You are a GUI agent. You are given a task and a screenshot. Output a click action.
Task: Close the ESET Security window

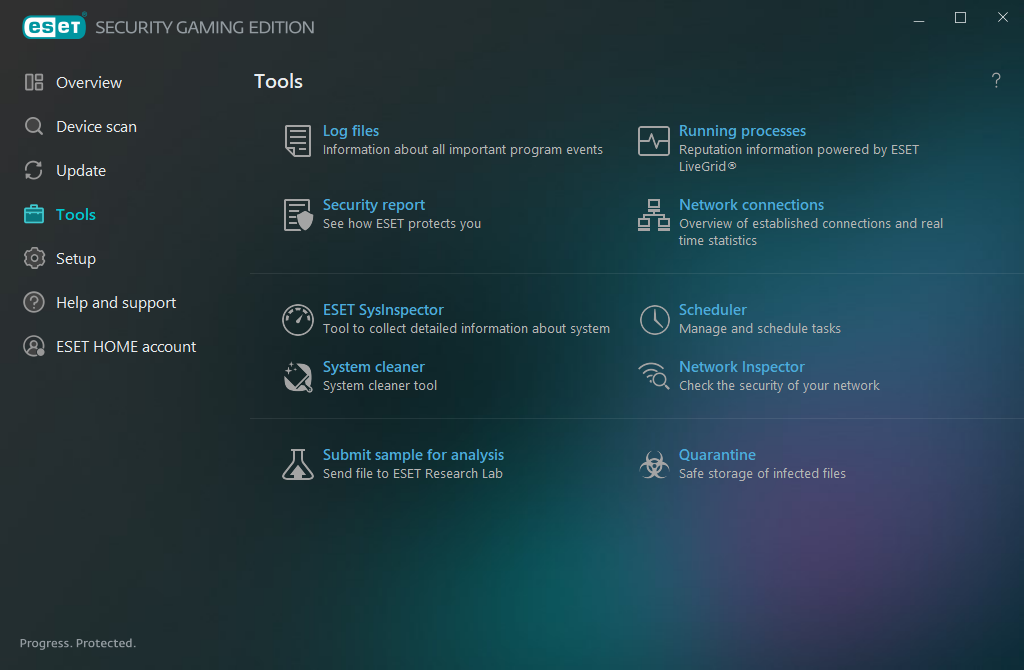[x=1002, y=18]
